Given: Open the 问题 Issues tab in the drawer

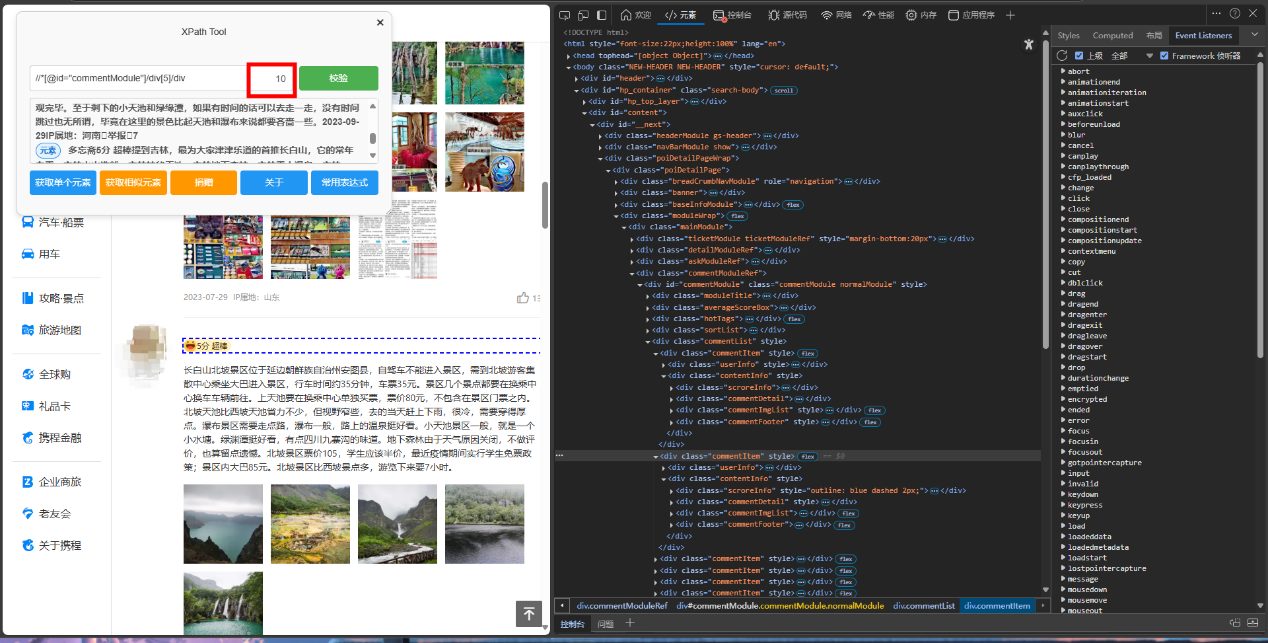Looking at the screenshot, I should pyautogui.click(x=605, y=623).
